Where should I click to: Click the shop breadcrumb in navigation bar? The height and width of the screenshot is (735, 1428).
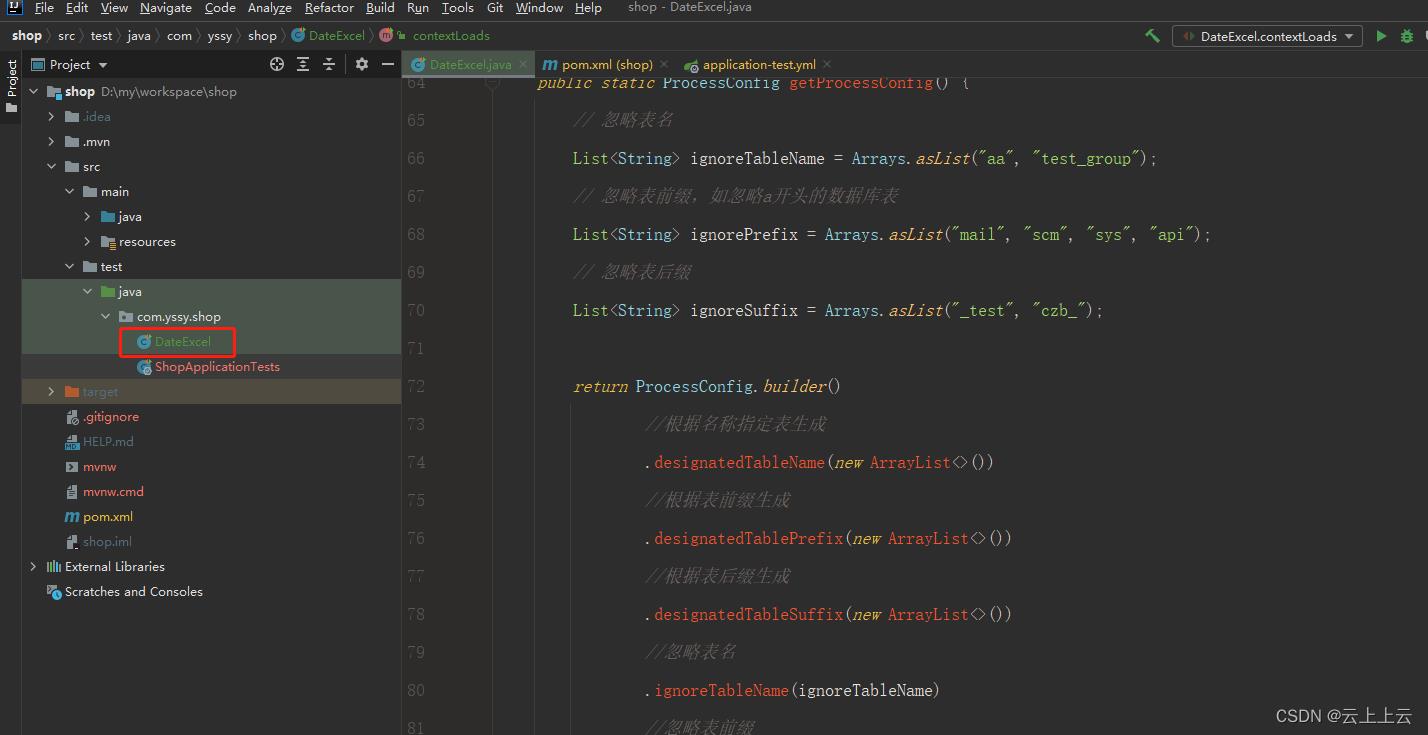point(26,36)
